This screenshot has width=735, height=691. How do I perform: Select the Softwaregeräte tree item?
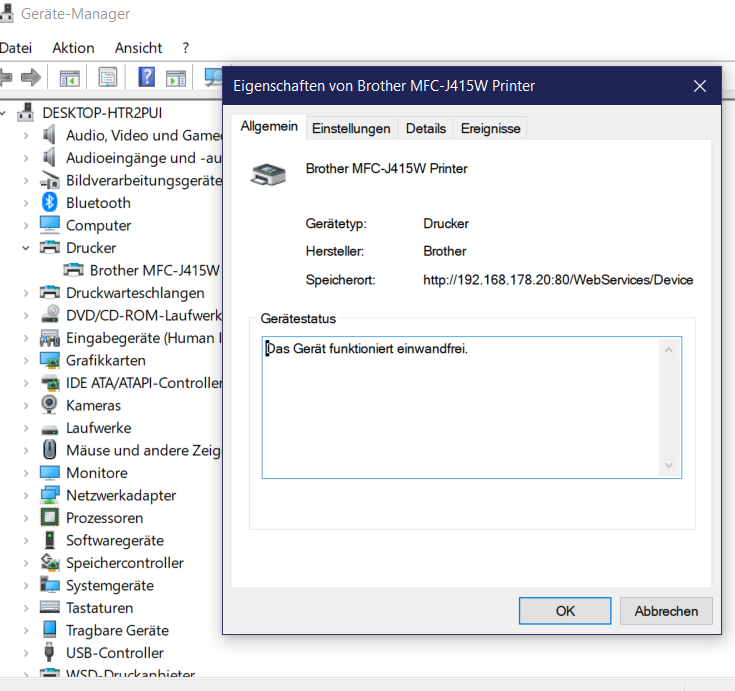[x=115, y=541]
